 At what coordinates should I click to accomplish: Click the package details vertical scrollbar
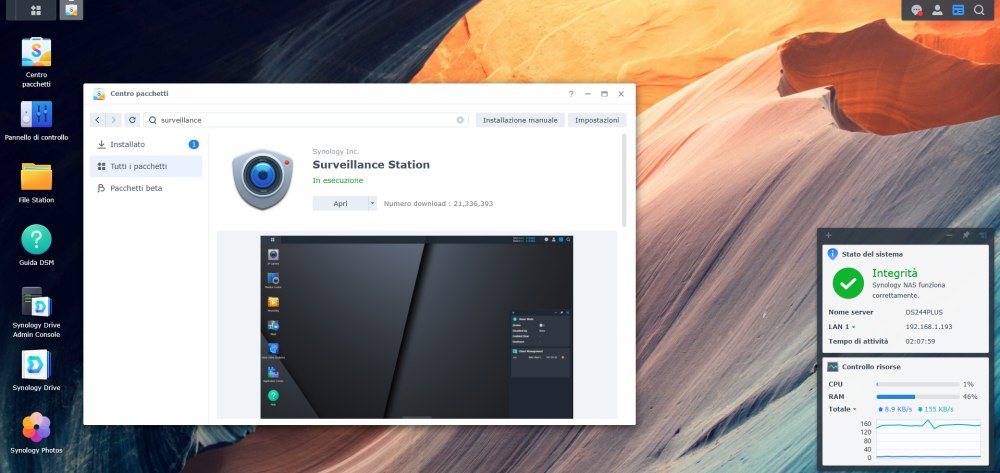point(624,180)
